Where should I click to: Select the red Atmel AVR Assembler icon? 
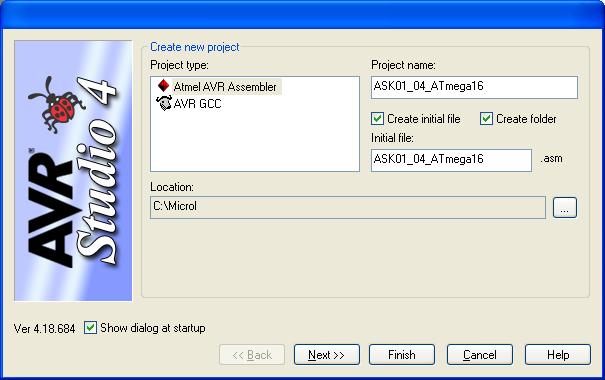pyautogui.click(x=164, y=86)
